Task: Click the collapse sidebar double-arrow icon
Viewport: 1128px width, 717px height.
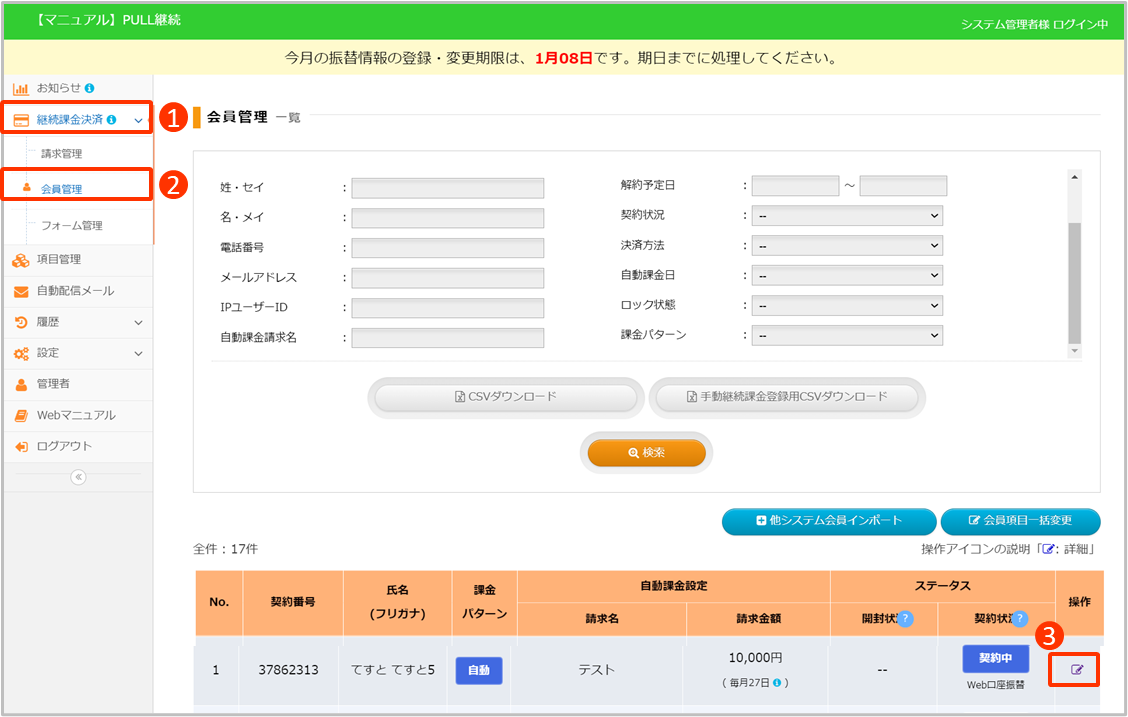Action: click(x=78, y=477)
